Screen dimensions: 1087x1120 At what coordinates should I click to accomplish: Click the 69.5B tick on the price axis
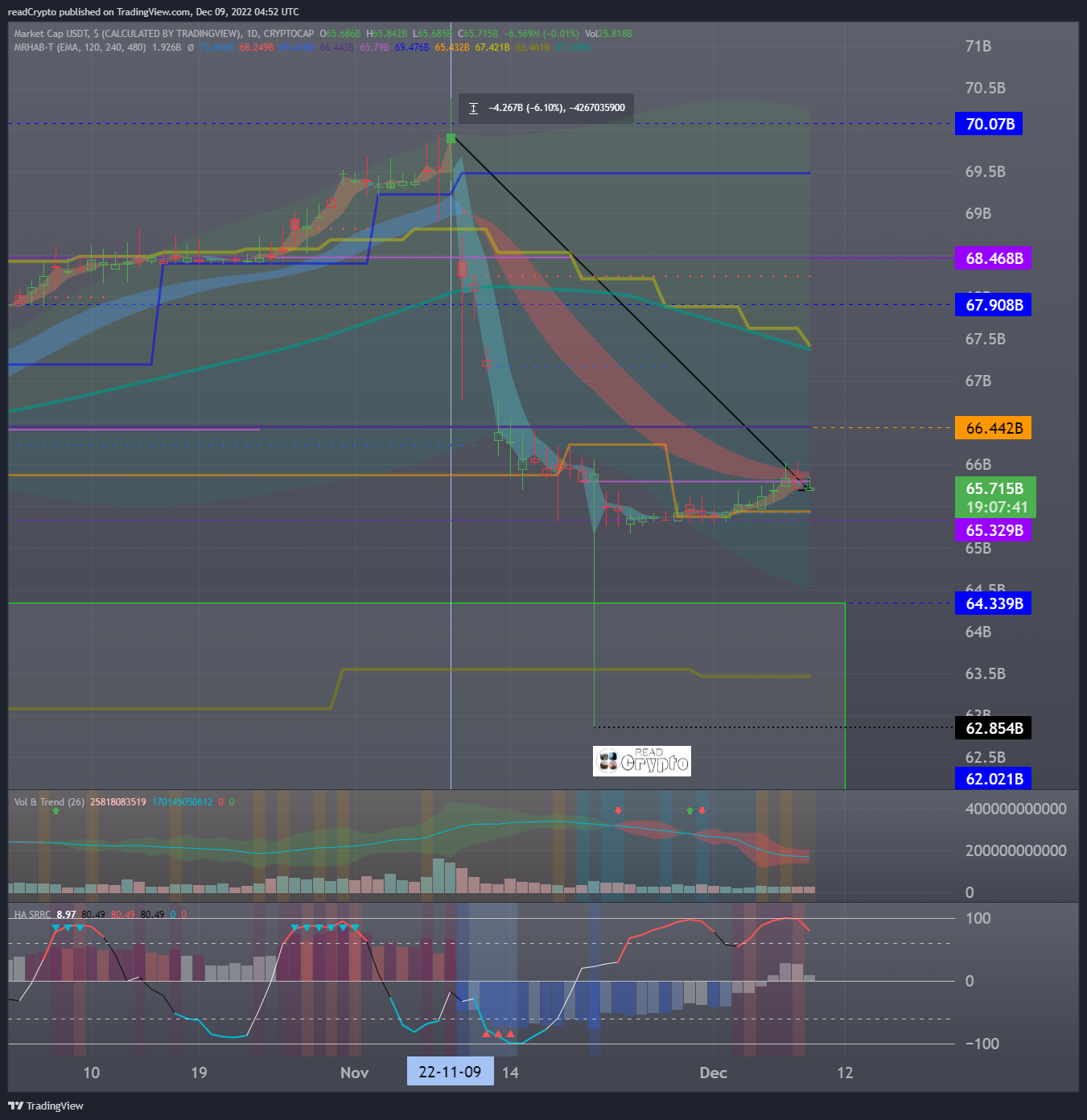tap(985, 171)
